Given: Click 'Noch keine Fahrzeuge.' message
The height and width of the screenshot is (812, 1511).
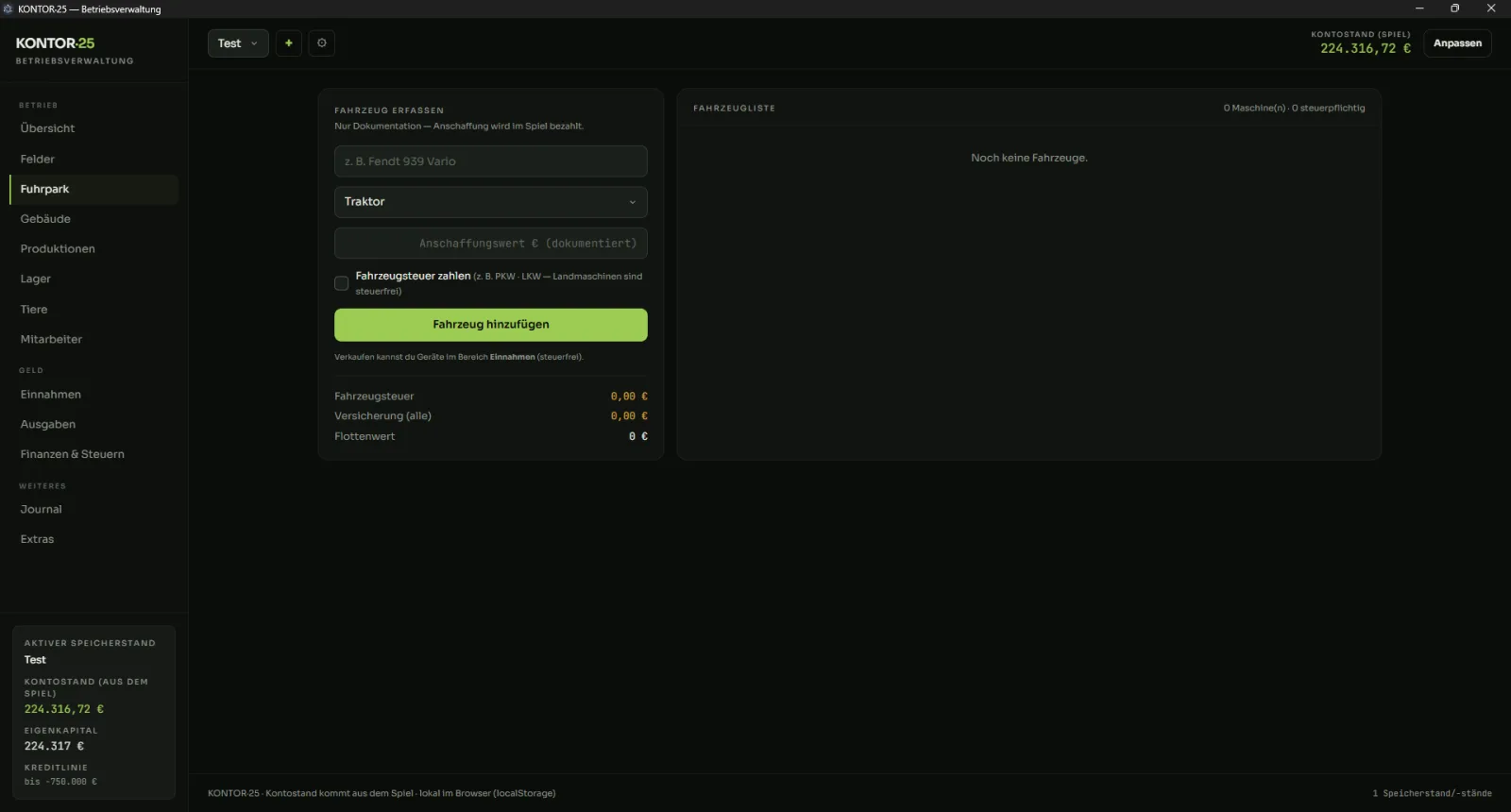Looking at the screenshot, I should (1029, 159).
